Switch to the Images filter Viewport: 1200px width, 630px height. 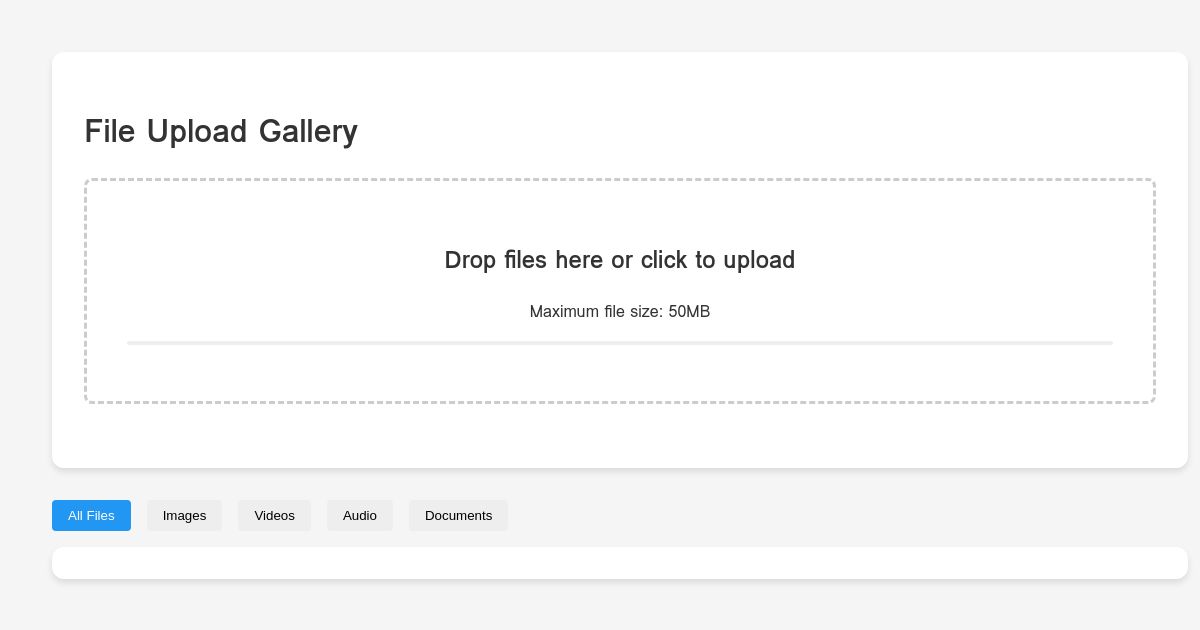click(184, 515)
